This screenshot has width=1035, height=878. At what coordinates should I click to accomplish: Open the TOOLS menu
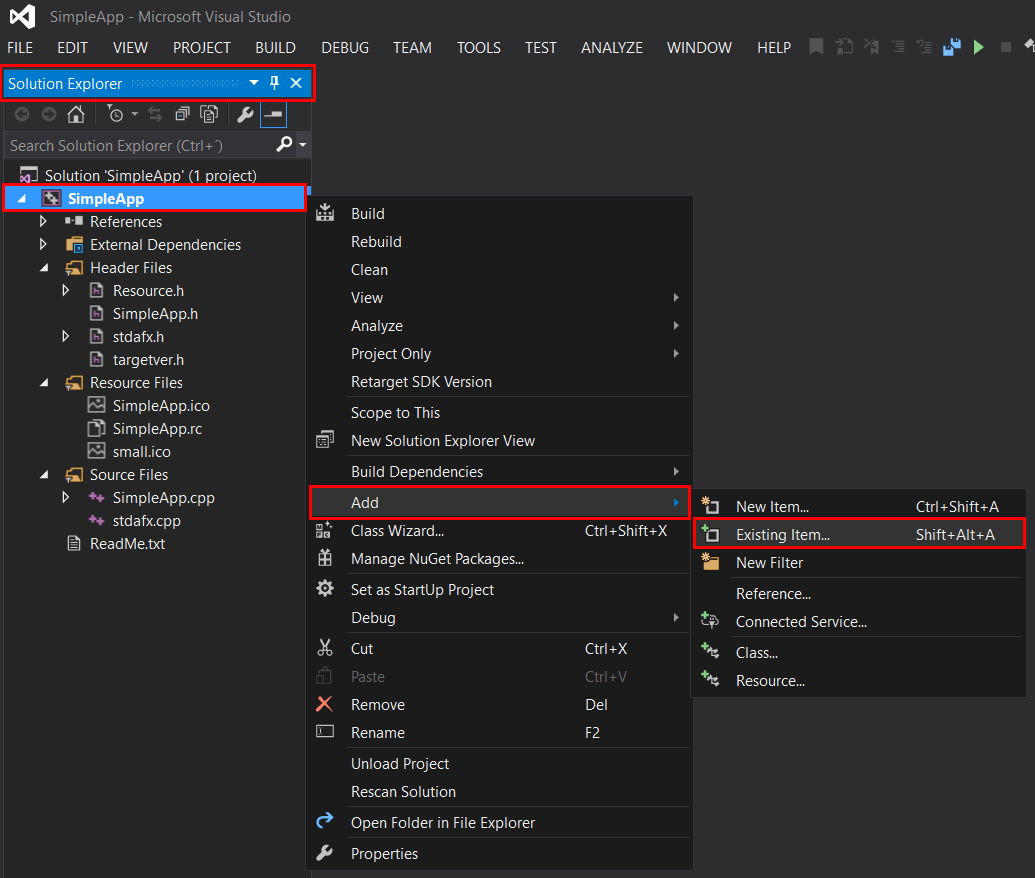pos(479,48)
